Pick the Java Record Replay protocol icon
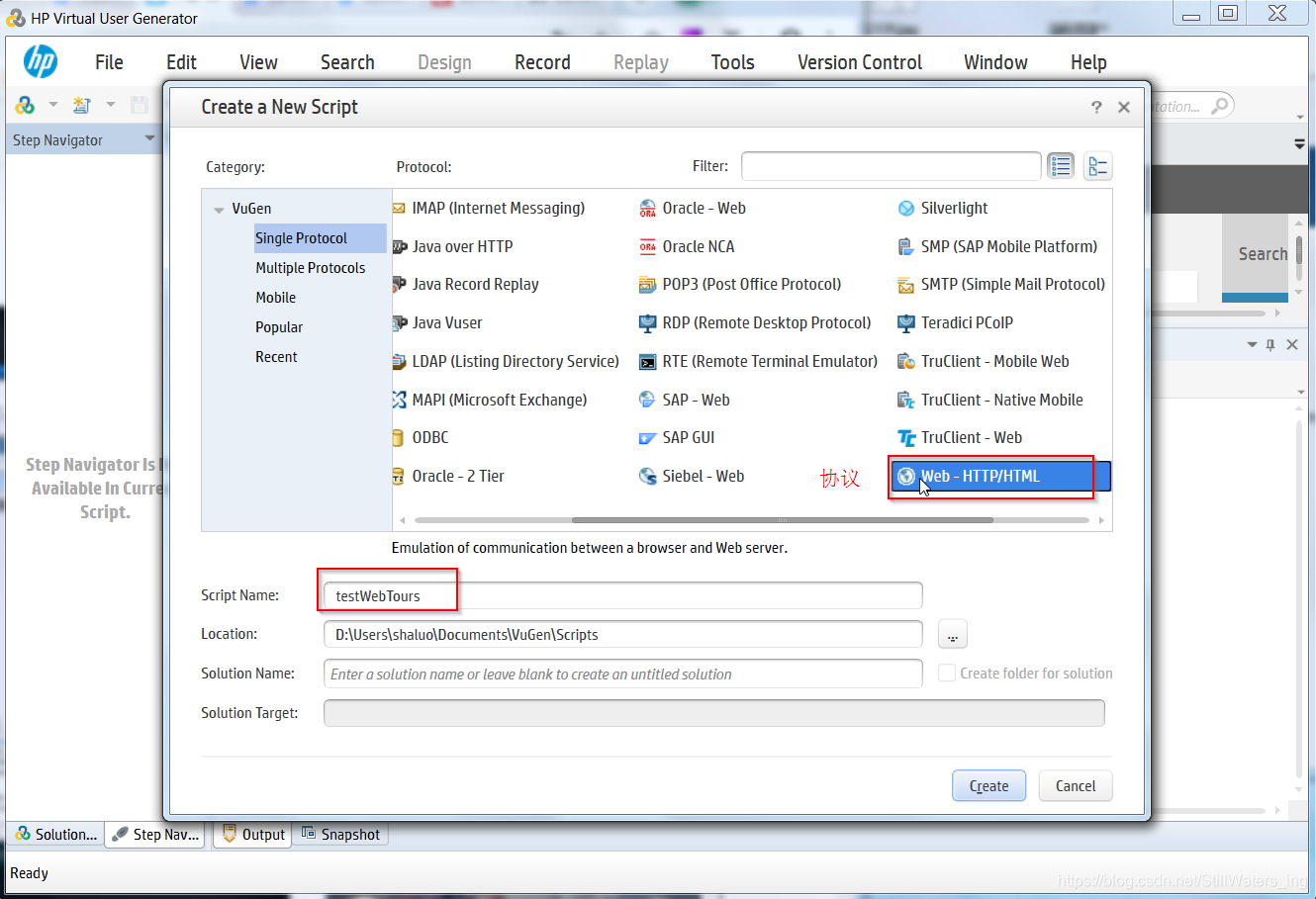 (x=400, y=285)
